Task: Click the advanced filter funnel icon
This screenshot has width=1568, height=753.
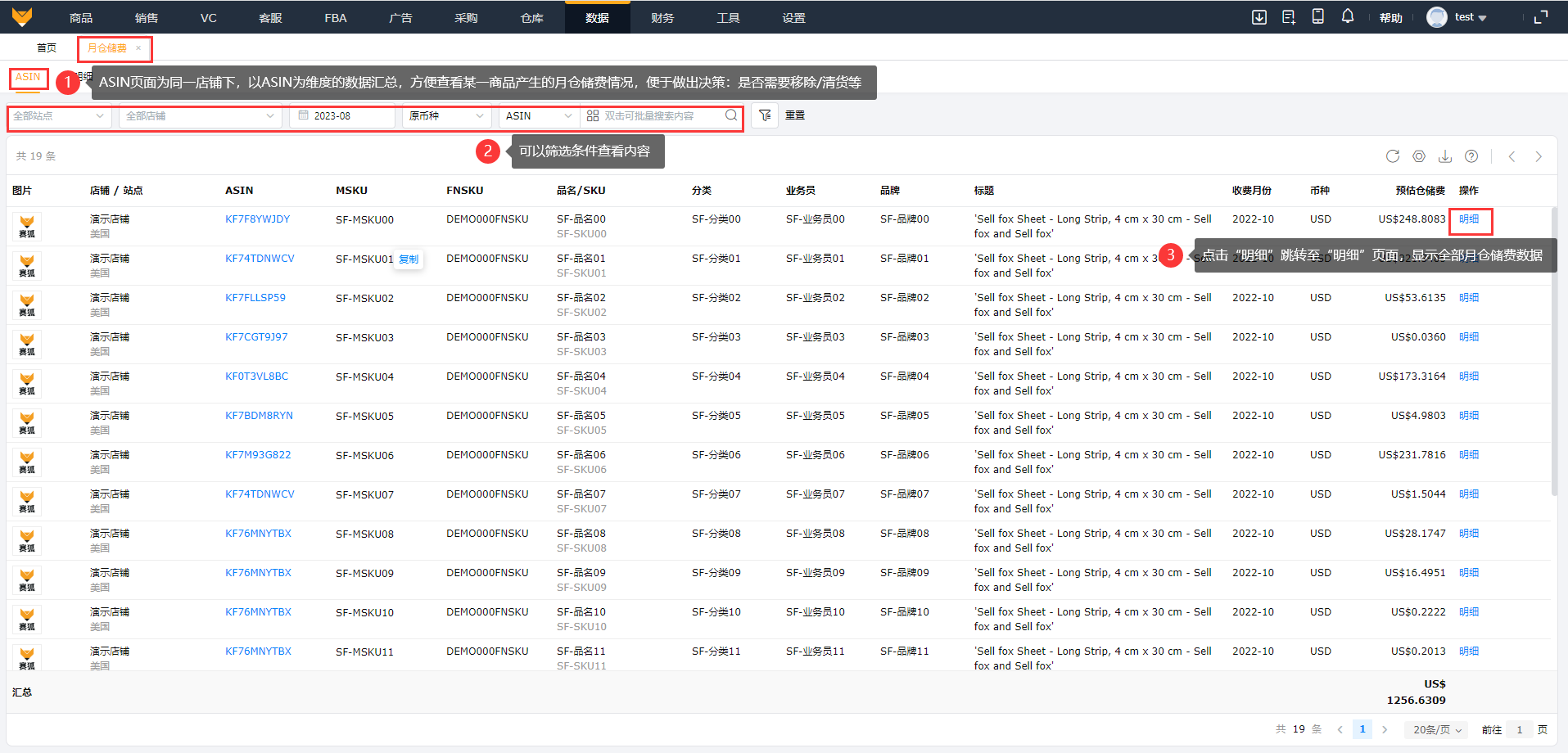Action: coord(764,115)
